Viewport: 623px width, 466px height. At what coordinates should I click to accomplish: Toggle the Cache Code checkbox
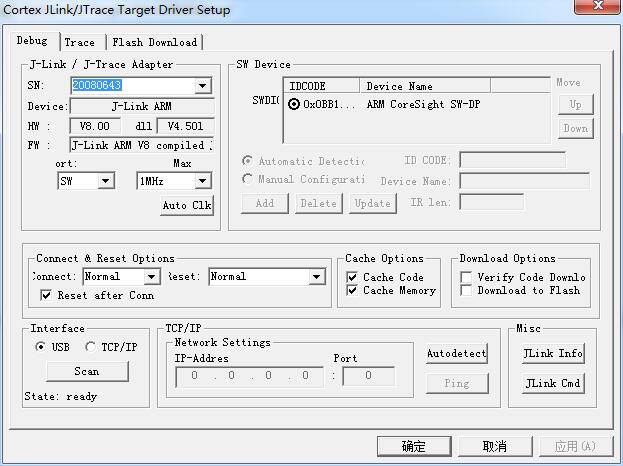coord(352,277)
